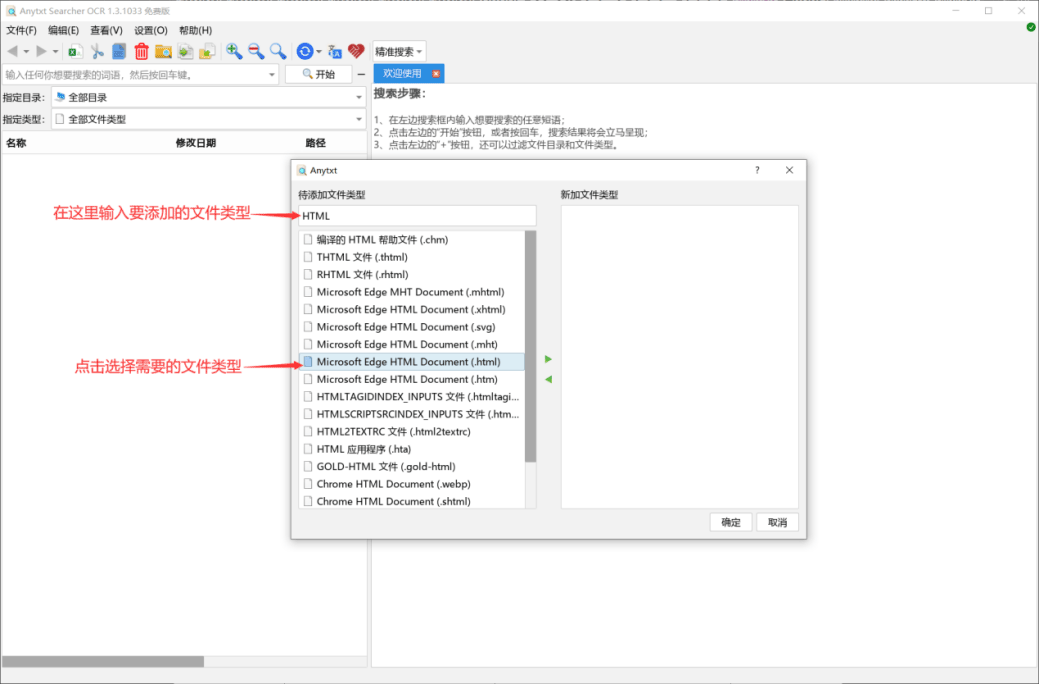
Task: Click the green left arrow to remove type
Action: 548,379
